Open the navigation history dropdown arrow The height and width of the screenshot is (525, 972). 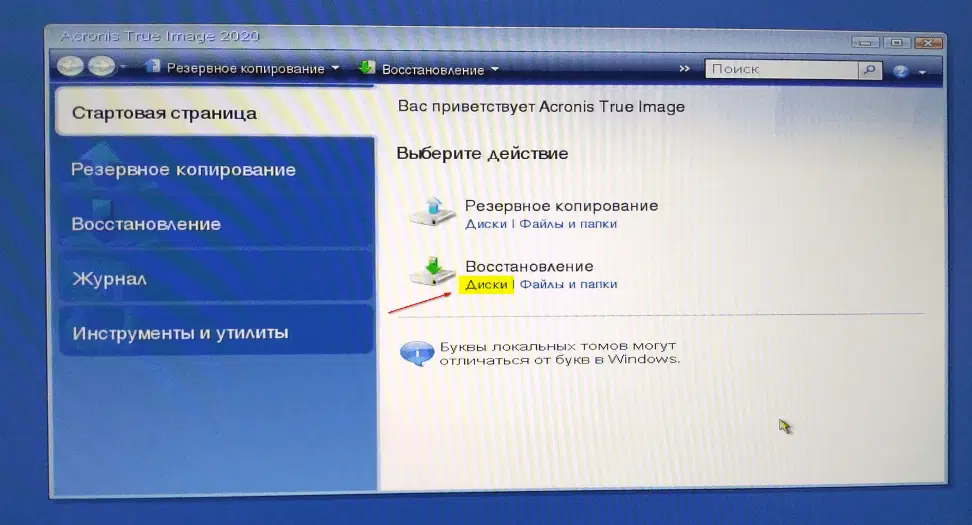pos(123,66)
